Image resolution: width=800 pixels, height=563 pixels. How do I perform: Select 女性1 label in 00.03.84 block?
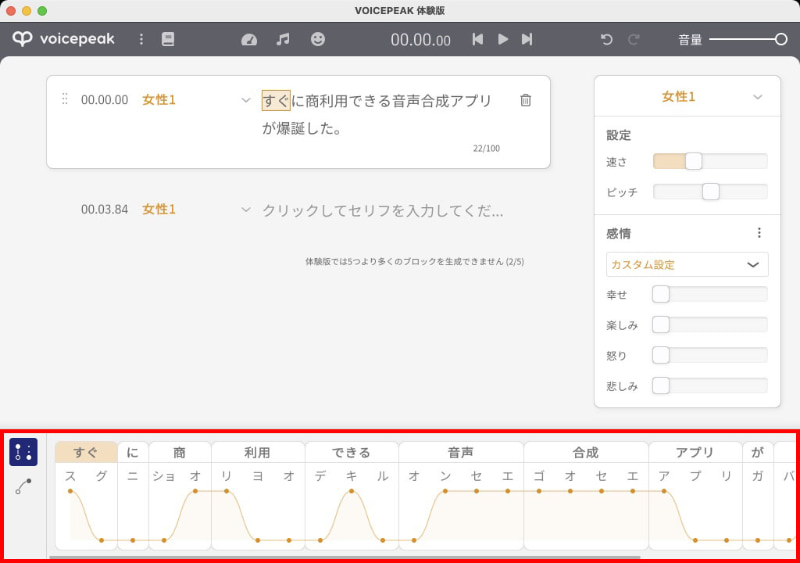159,209
